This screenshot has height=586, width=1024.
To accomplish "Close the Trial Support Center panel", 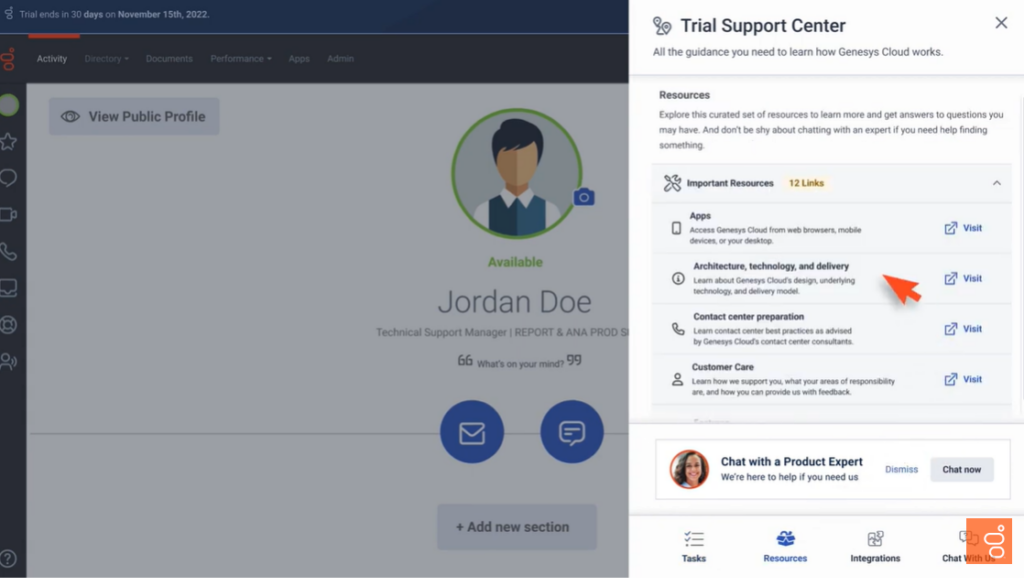I will (x=1001, y=23).
